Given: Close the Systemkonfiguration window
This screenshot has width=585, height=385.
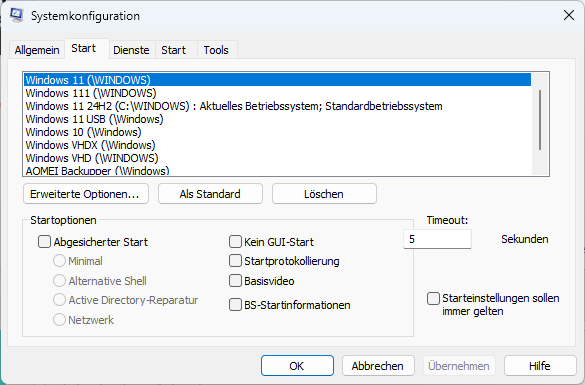Looking at the screenshot, I should point(569,15).
